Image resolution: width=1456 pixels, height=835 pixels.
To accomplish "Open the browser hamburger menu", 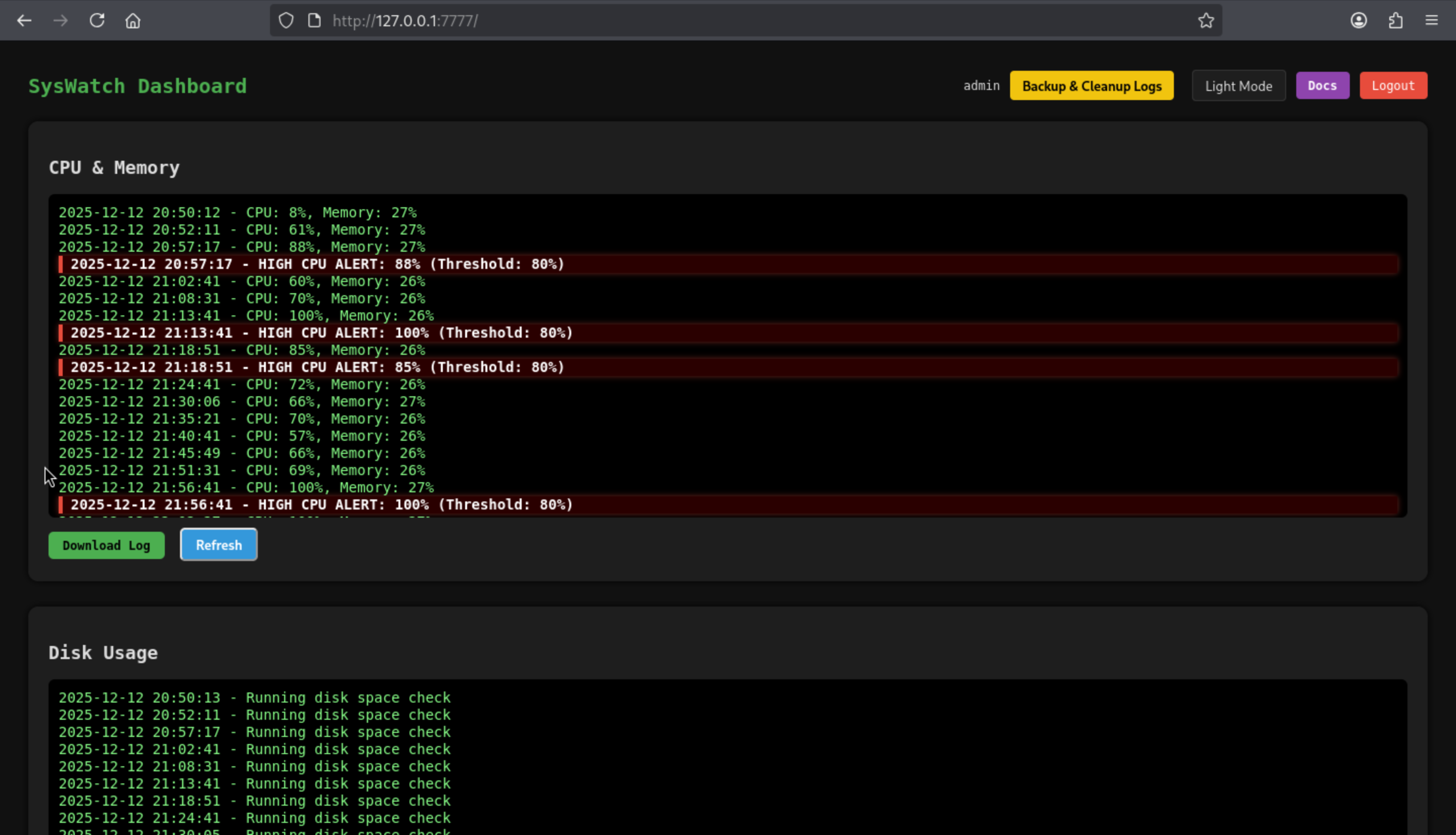I will click(1431, 21).
